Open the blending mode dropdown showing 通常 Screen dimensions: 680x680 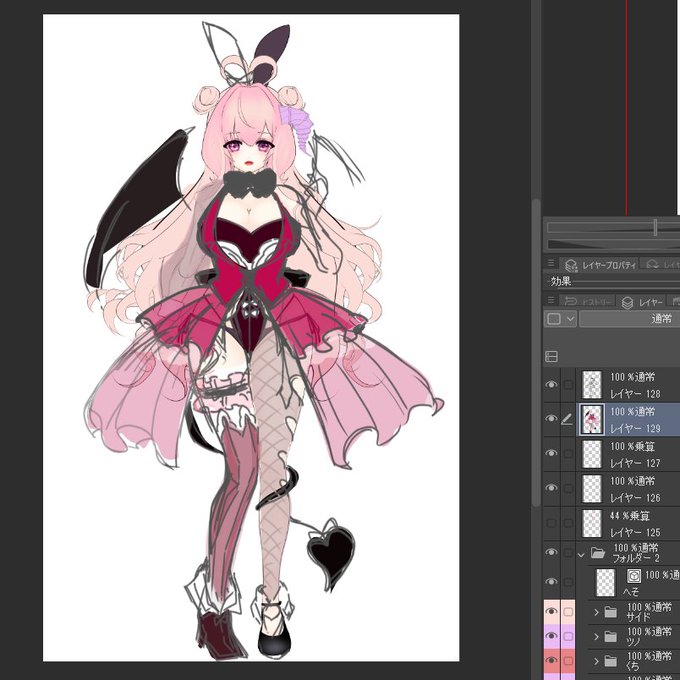tap(629, 319)
